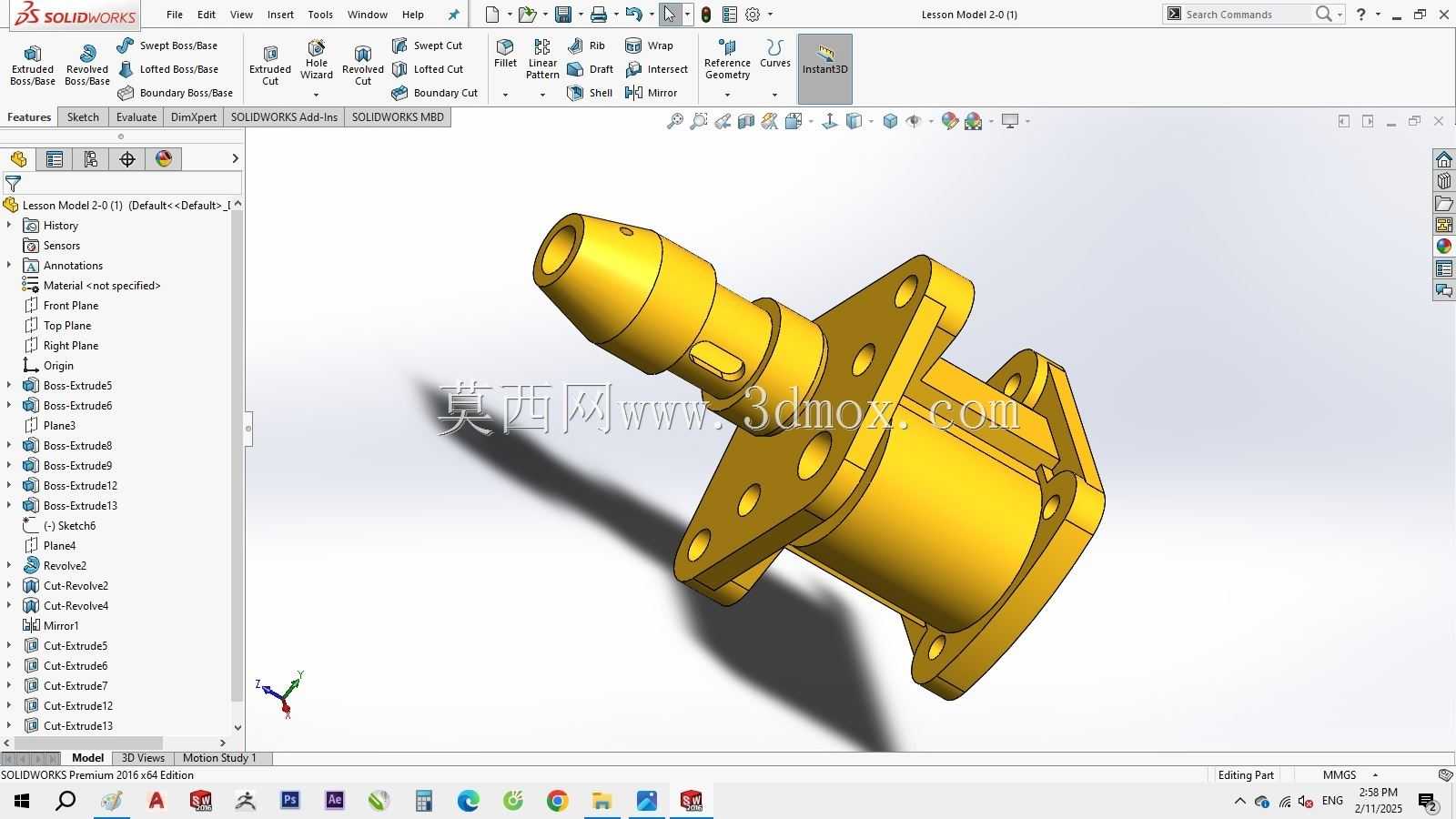Open the File menu
Viewport: 1456px width, 819px height.
(x=175, y=15)
